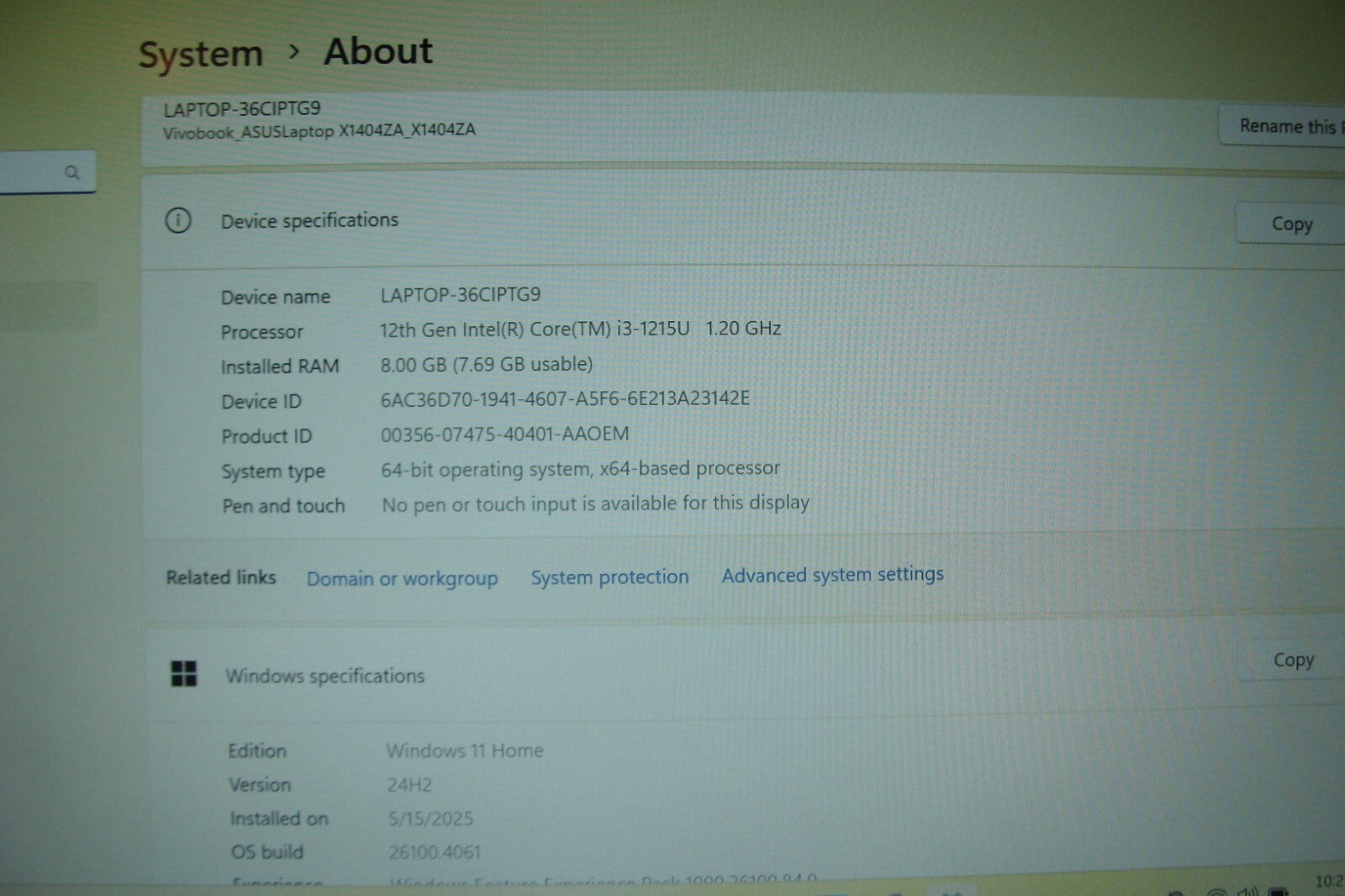
Task: Copy the Windows specifications
Action: coord(1292,661)
